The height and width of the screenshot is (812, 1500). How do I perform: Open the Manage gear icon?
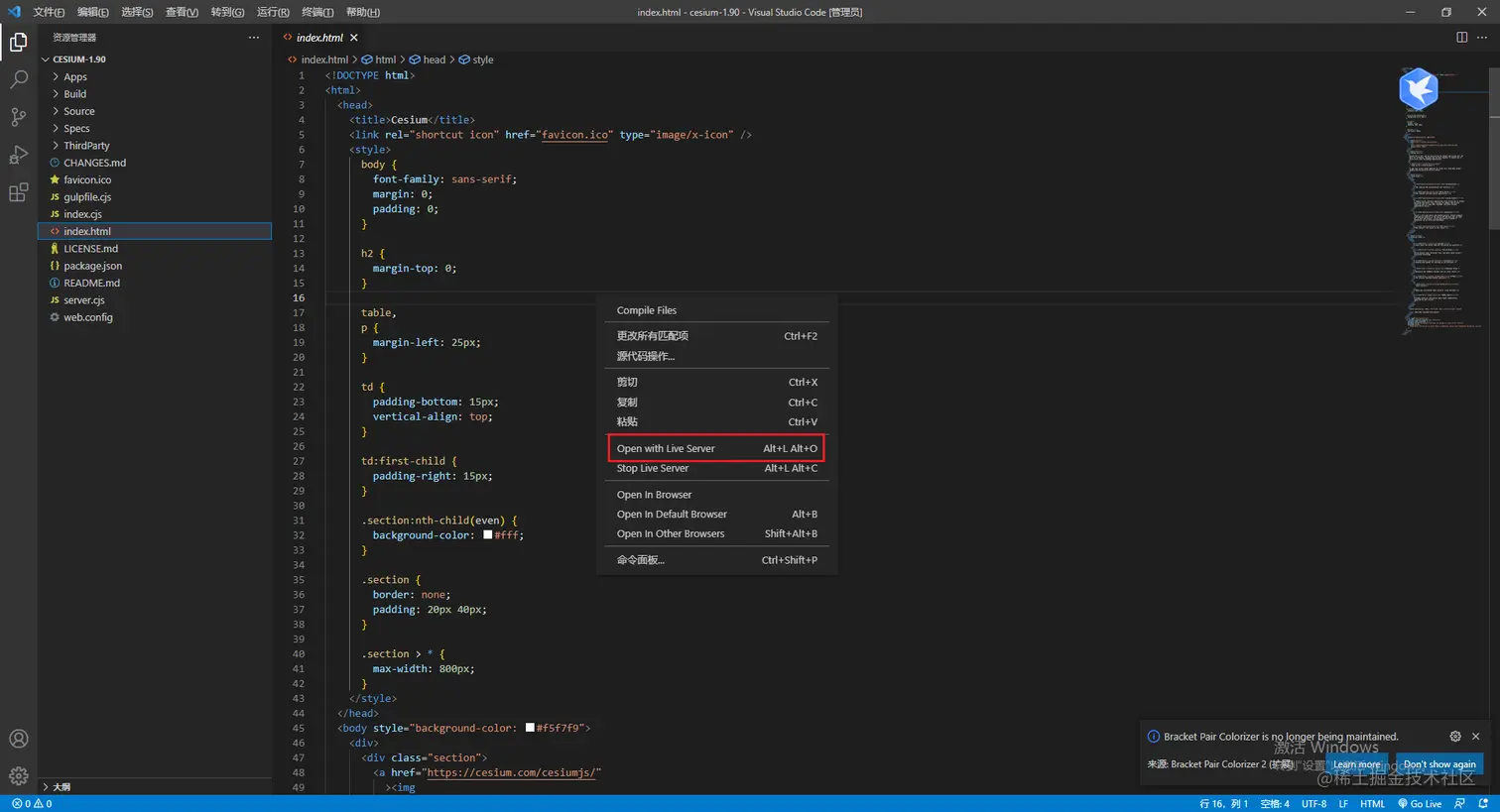point(18,775)
